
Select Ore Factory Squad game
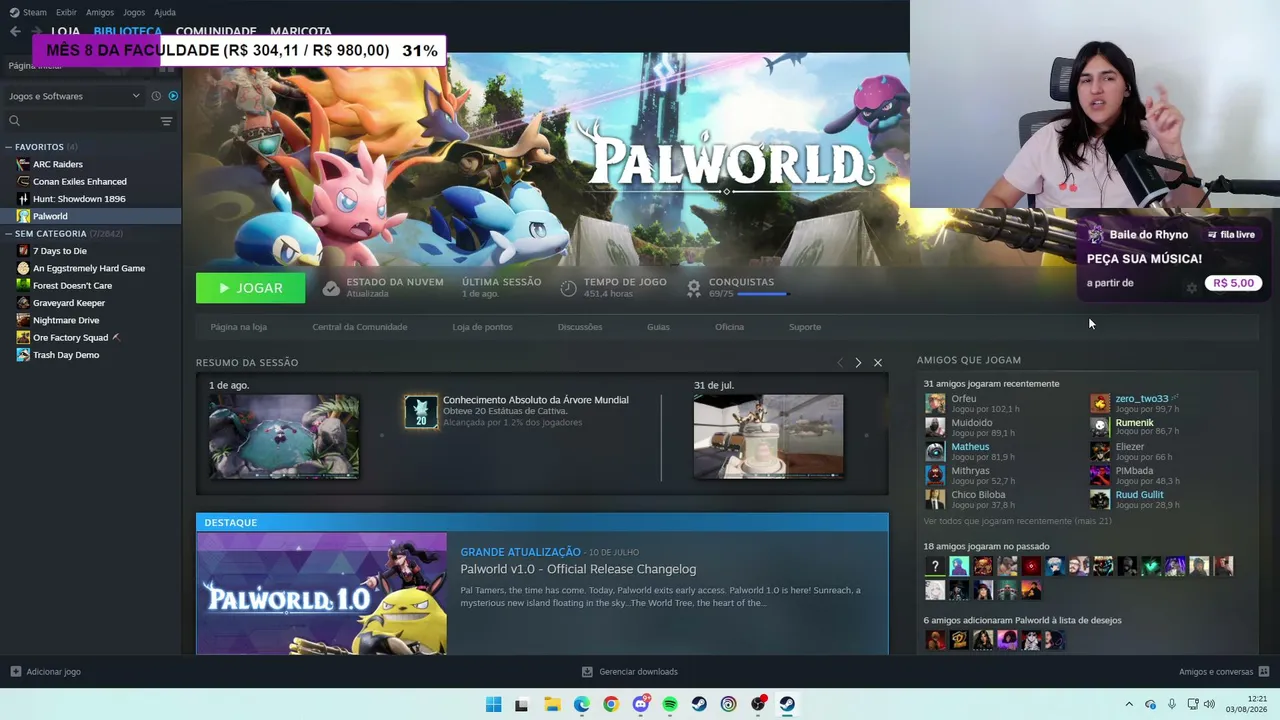(x=70, y=338)
